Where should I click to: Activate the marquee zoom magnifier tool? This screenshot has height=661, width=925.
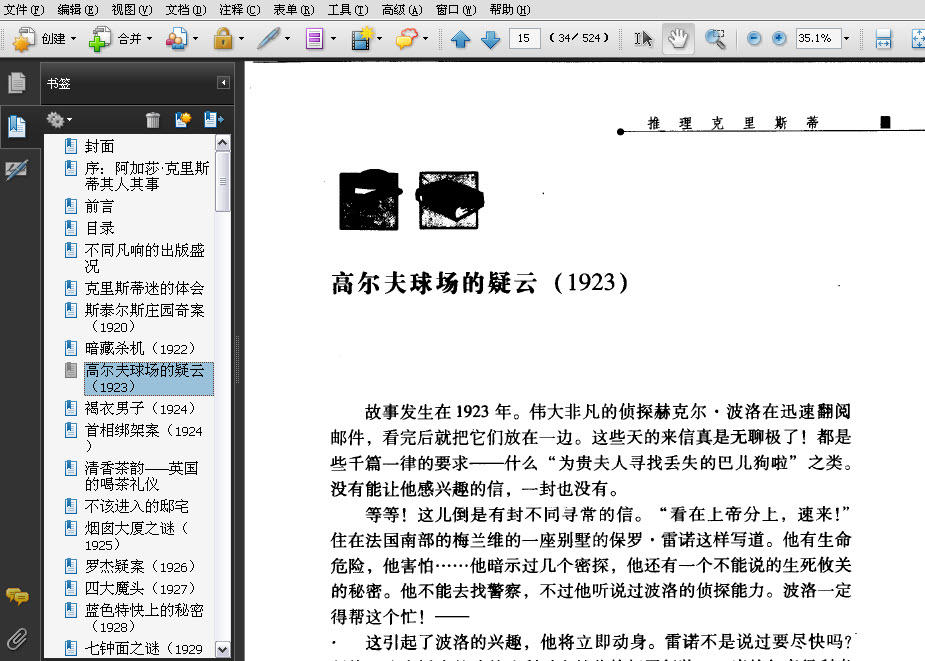(715, 39)
